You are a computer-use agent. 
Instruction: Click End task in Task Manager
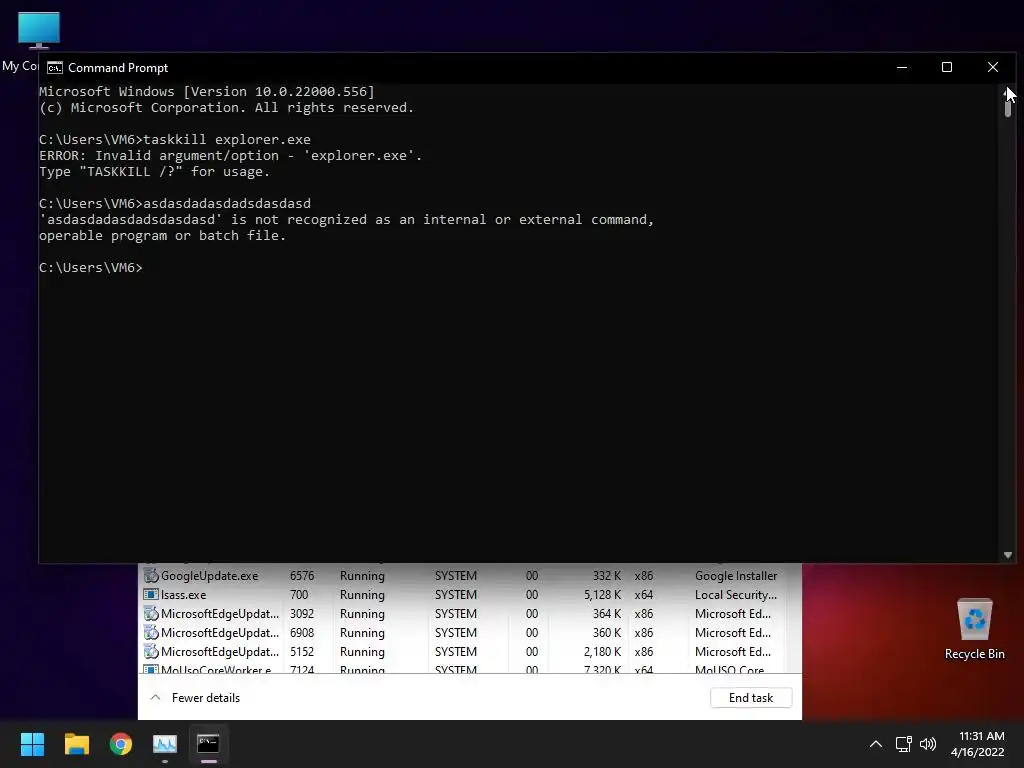pos(751,697)
